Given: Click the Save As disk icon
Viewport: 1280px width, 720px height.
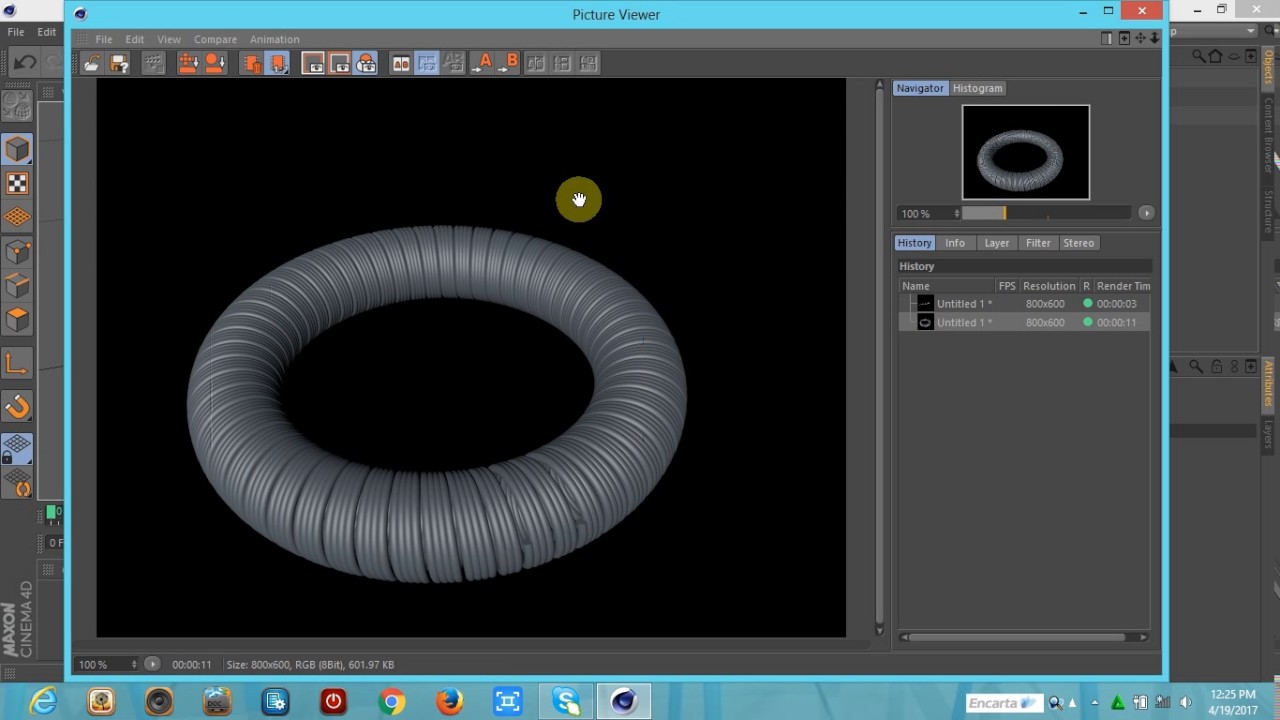Looking at the screenshot, I should (119, 63).
